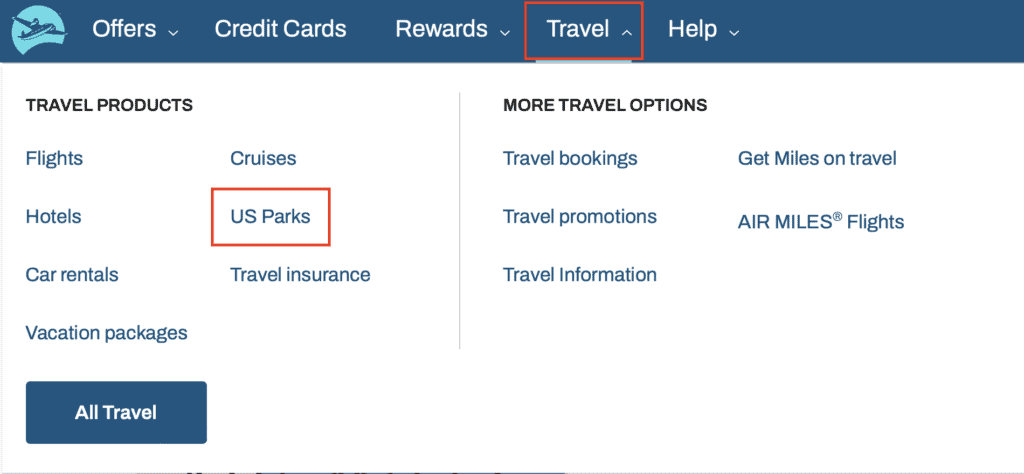Click Get Miles on travel
The width and height of the screenshot is (1024, 474).
[x=817, y=158]
